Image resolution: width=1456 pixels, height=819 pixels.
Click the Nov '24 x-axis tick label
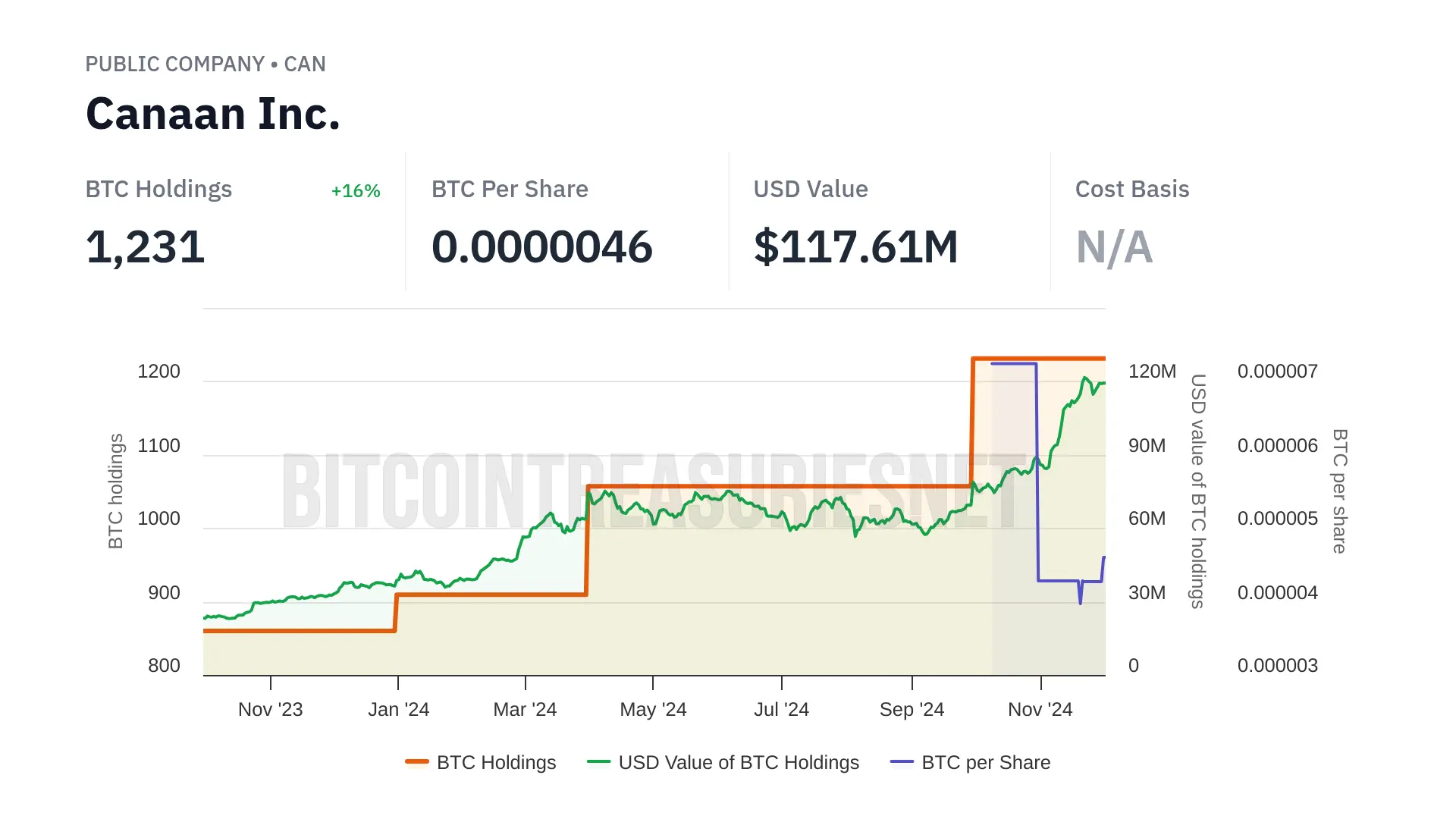click(x=1040, y=709)
